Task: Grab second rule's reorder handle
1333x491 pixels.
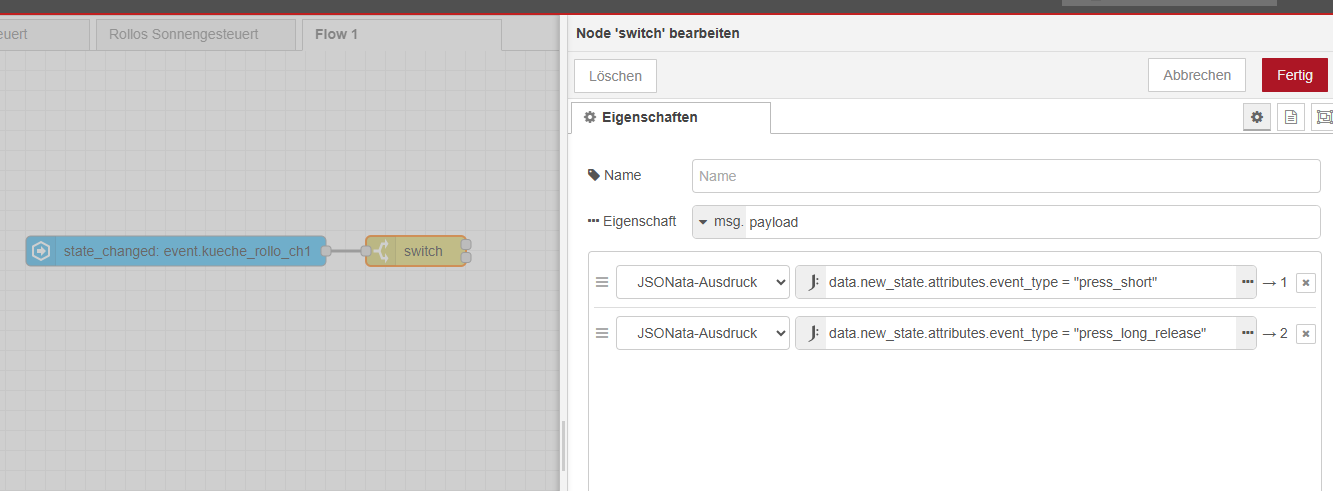Action: click(x=602, y=334)
